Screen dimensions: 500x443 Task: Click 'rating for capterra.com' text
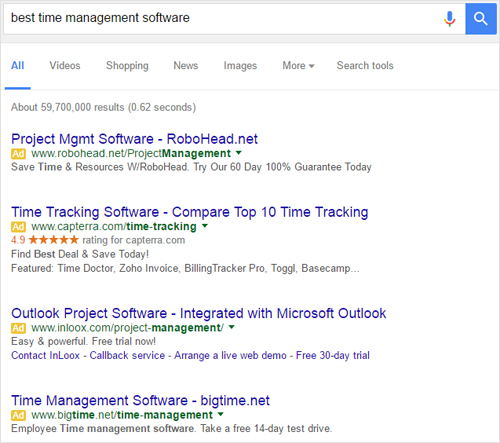point(134,240)
